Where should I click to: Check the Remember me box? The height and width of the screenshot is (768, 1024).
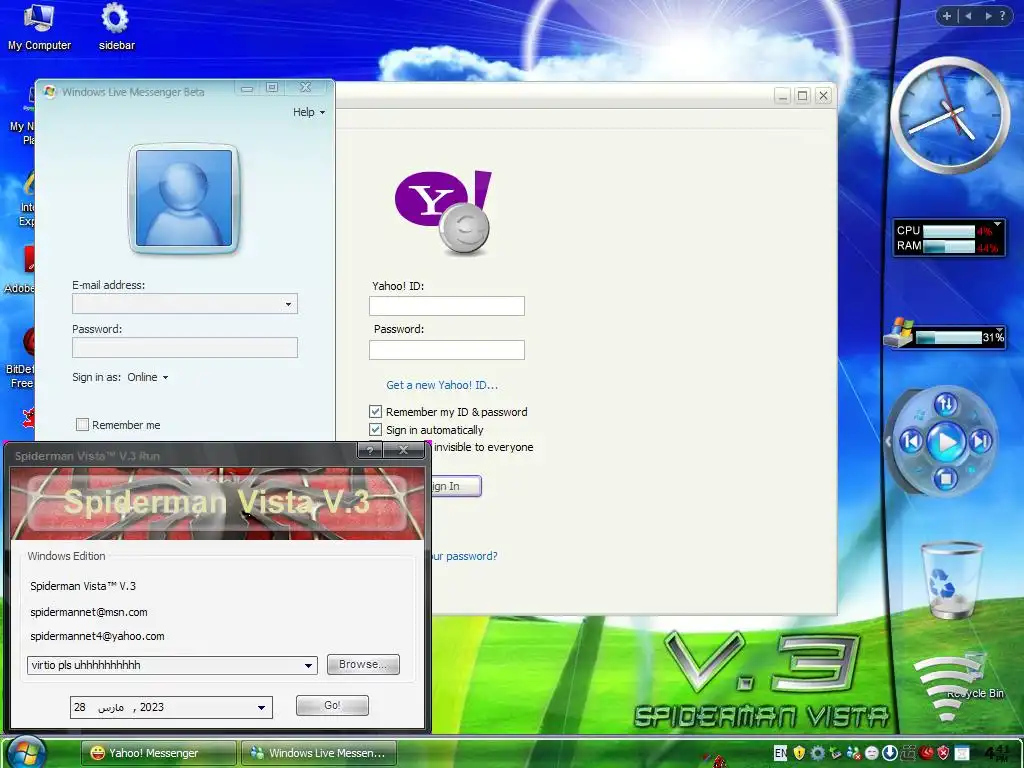coord(82,424)
